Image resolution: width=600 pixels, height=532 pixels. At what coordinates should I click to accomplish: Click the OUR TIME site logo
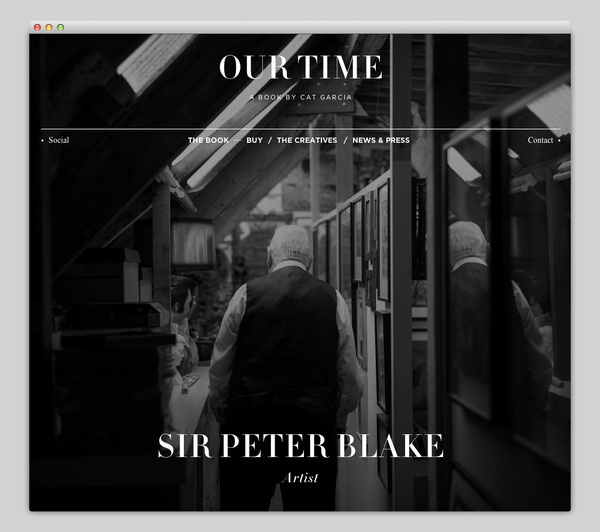[300, 67]
